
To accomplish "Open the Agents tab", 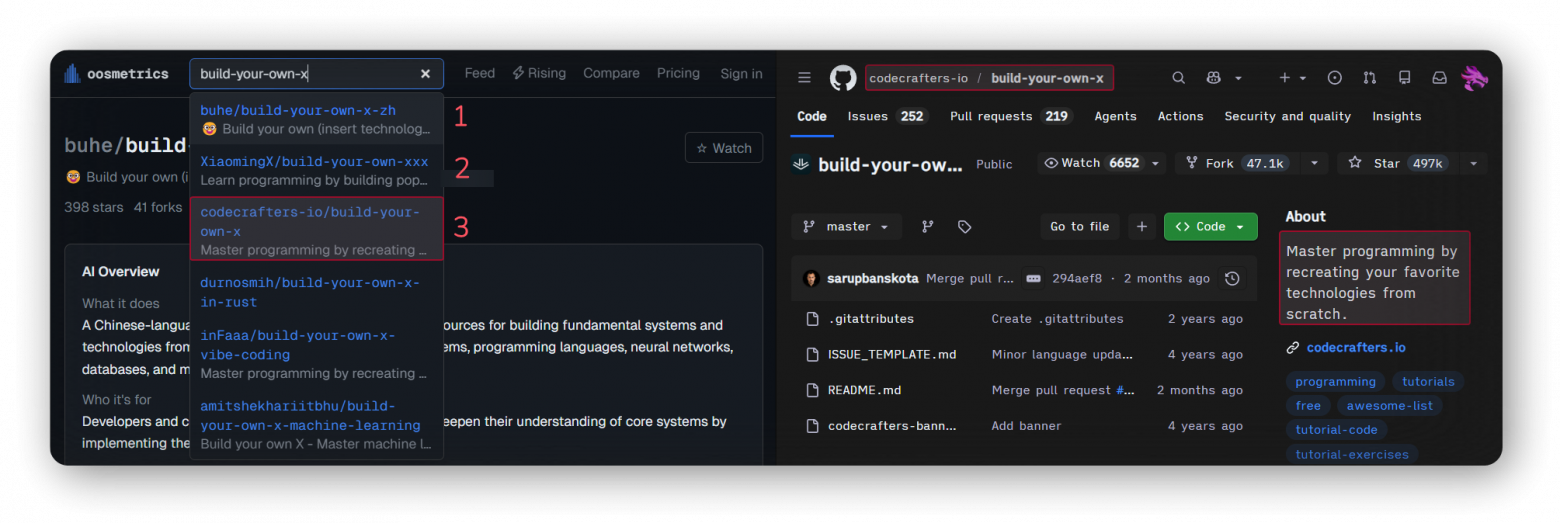I will point(1115,116).
